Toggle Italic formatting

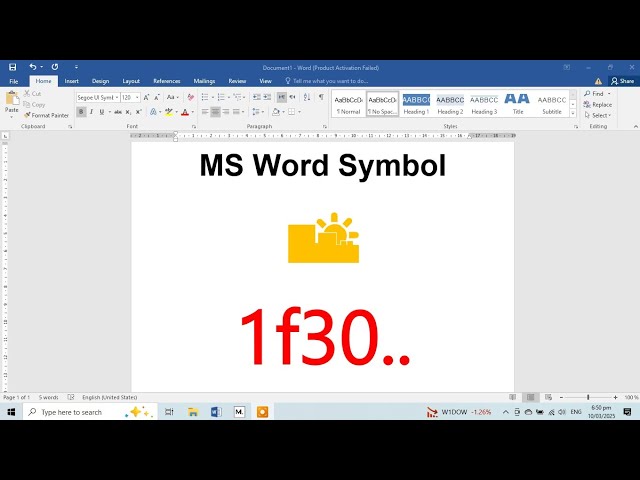[x=91, y=112]
